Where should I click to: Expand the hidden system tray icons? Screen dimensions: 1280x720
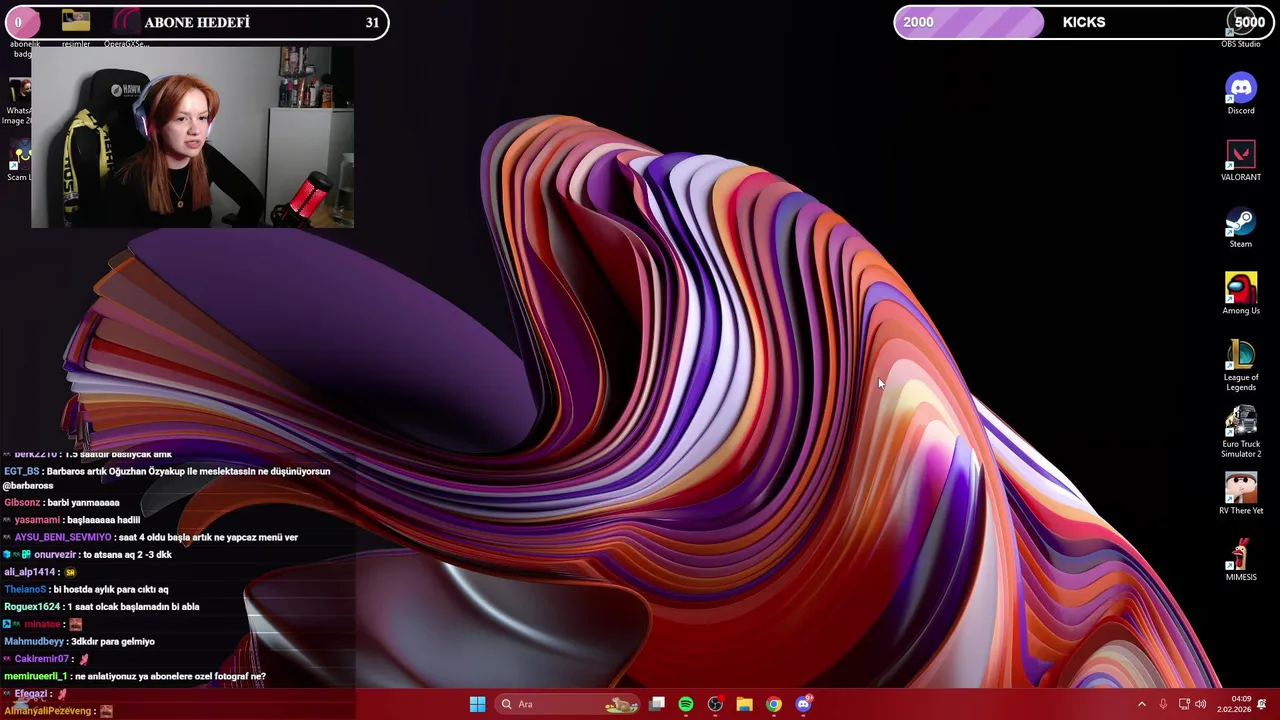[x=1142, y=704]
